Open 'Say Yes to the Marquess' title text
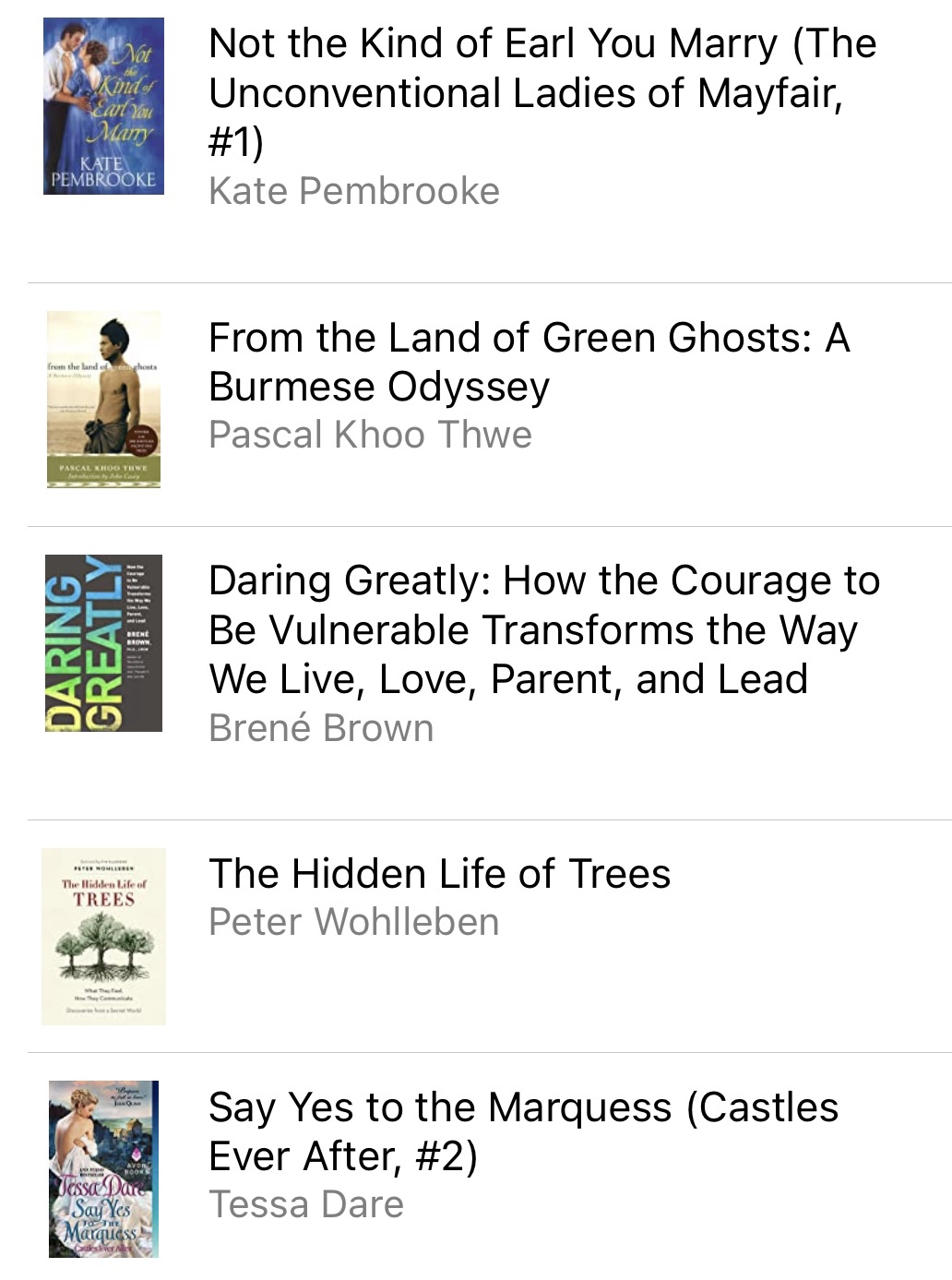 coord(523,1107)
